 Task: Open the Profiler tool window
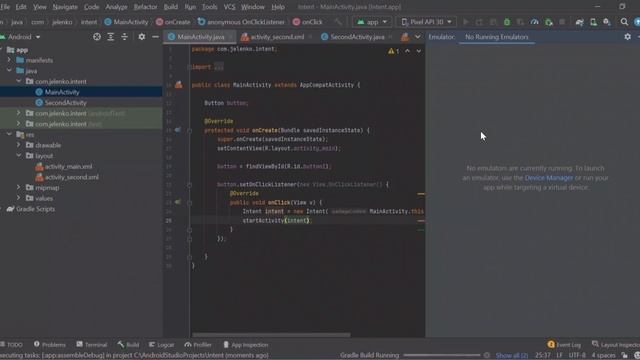pyautogui.click(x=198, y=344)
